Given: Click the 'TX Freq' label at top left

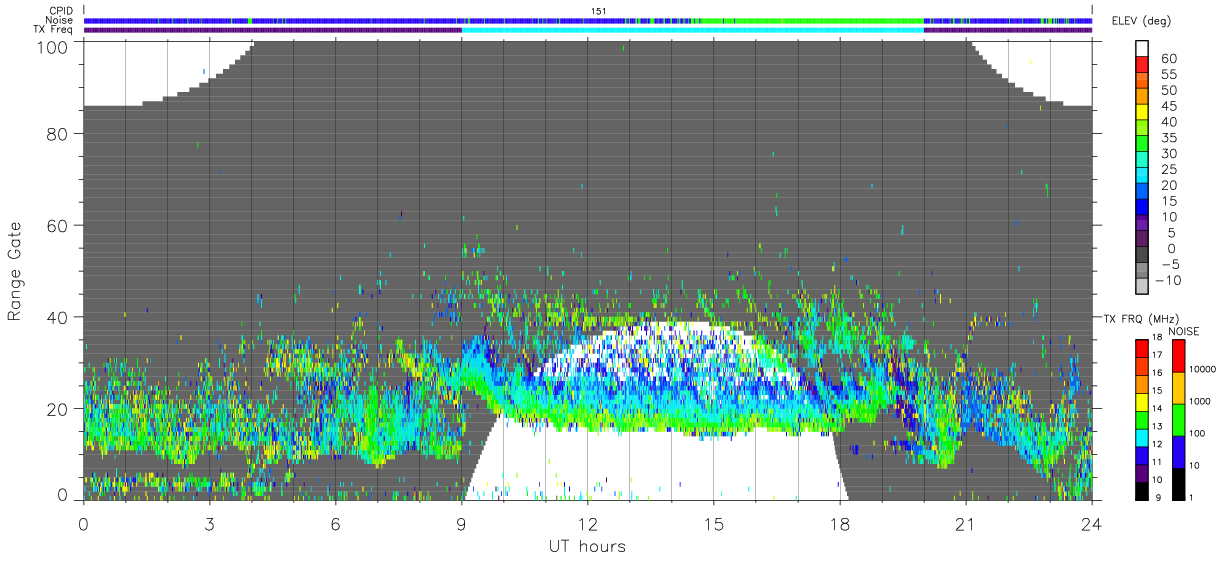Looking at the screenshot, I should (x=54, y=30).
